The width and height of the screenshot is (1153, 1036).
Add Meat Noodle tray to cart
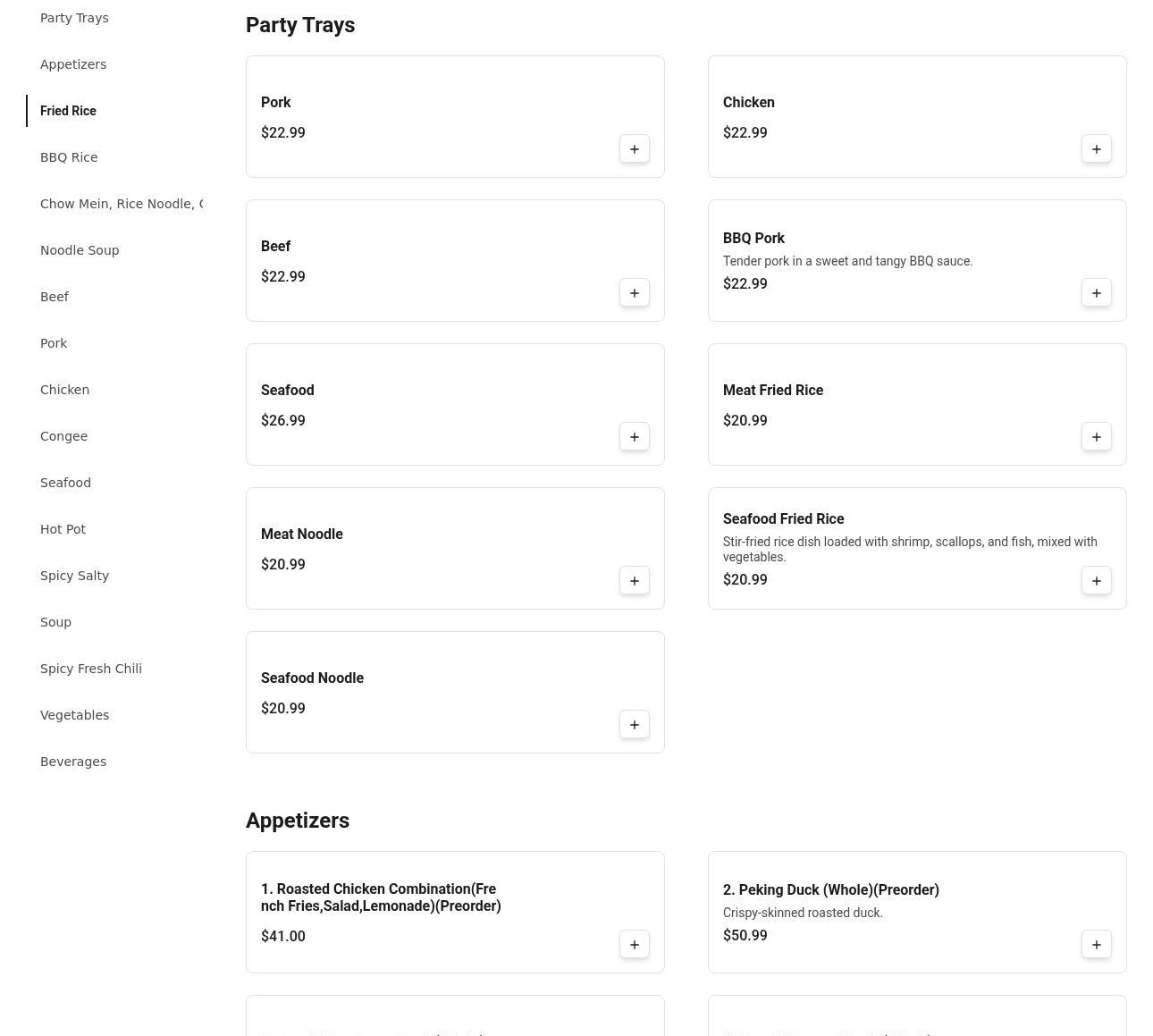point(635,581)
